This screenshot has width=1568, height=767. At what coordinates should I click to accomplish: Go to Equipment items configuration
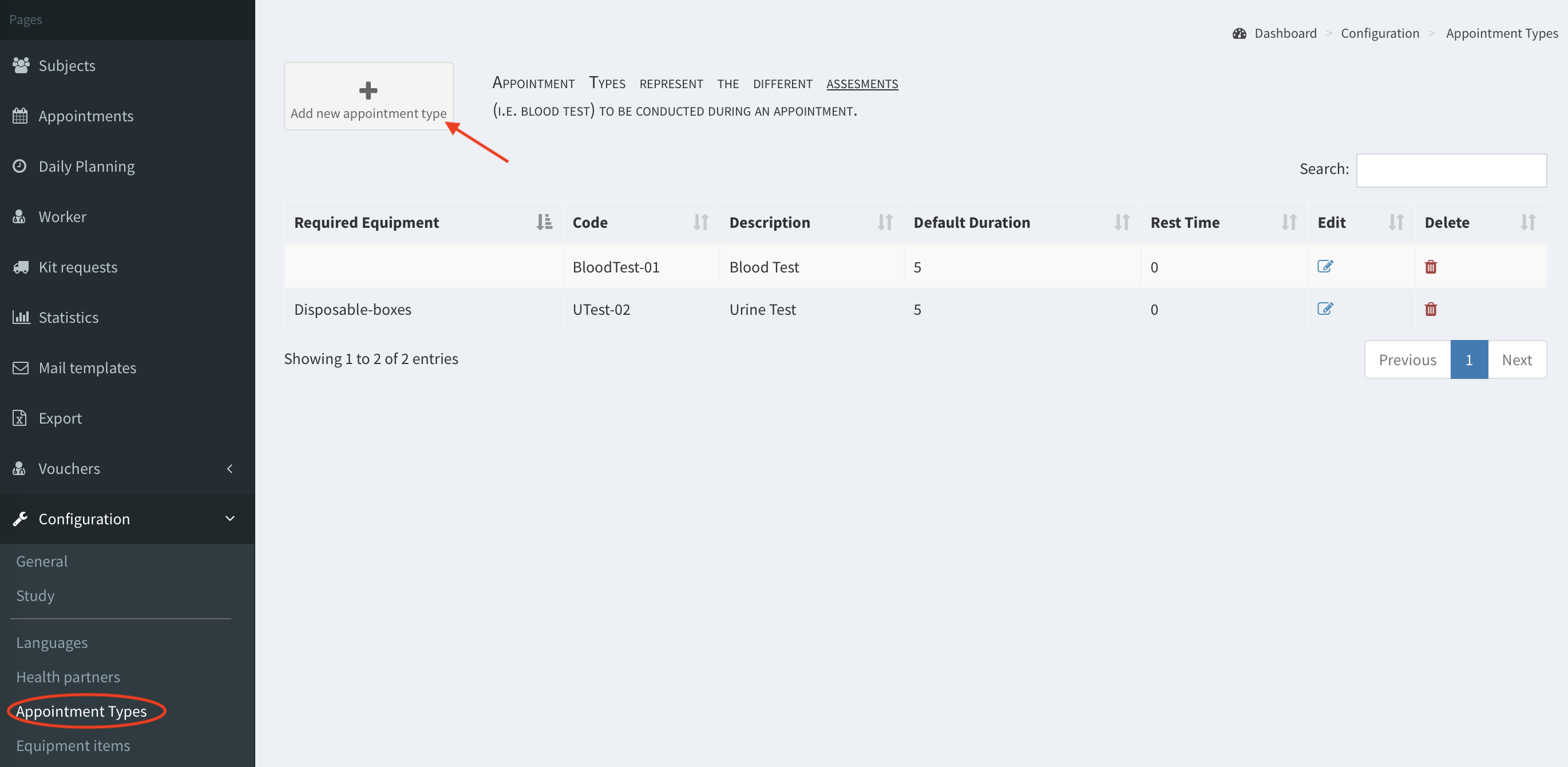[73, 745]
